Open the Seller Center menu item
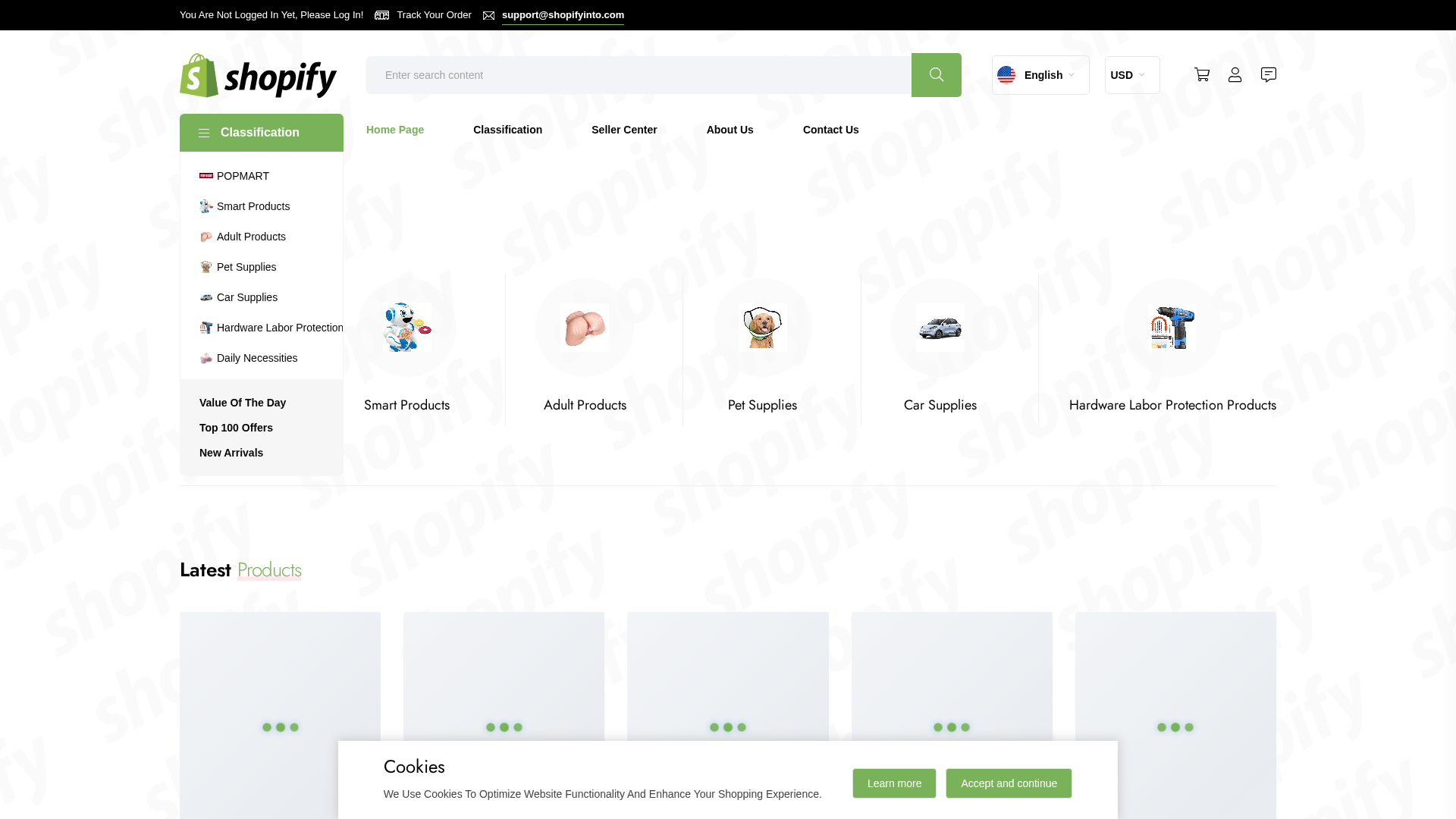 [x=624, y=130]
